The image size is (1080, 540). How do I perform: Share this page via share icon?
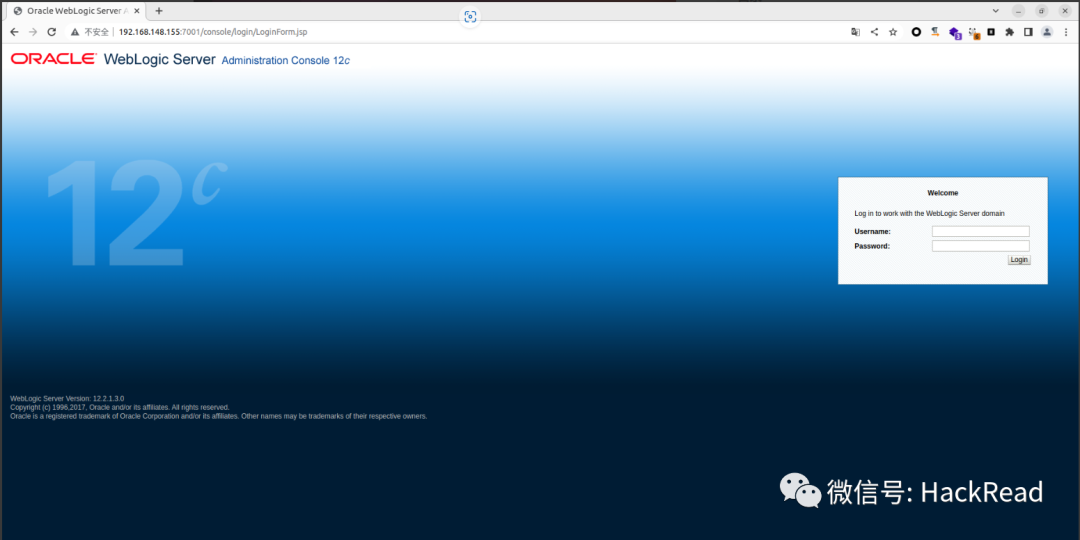coord(874,32)
